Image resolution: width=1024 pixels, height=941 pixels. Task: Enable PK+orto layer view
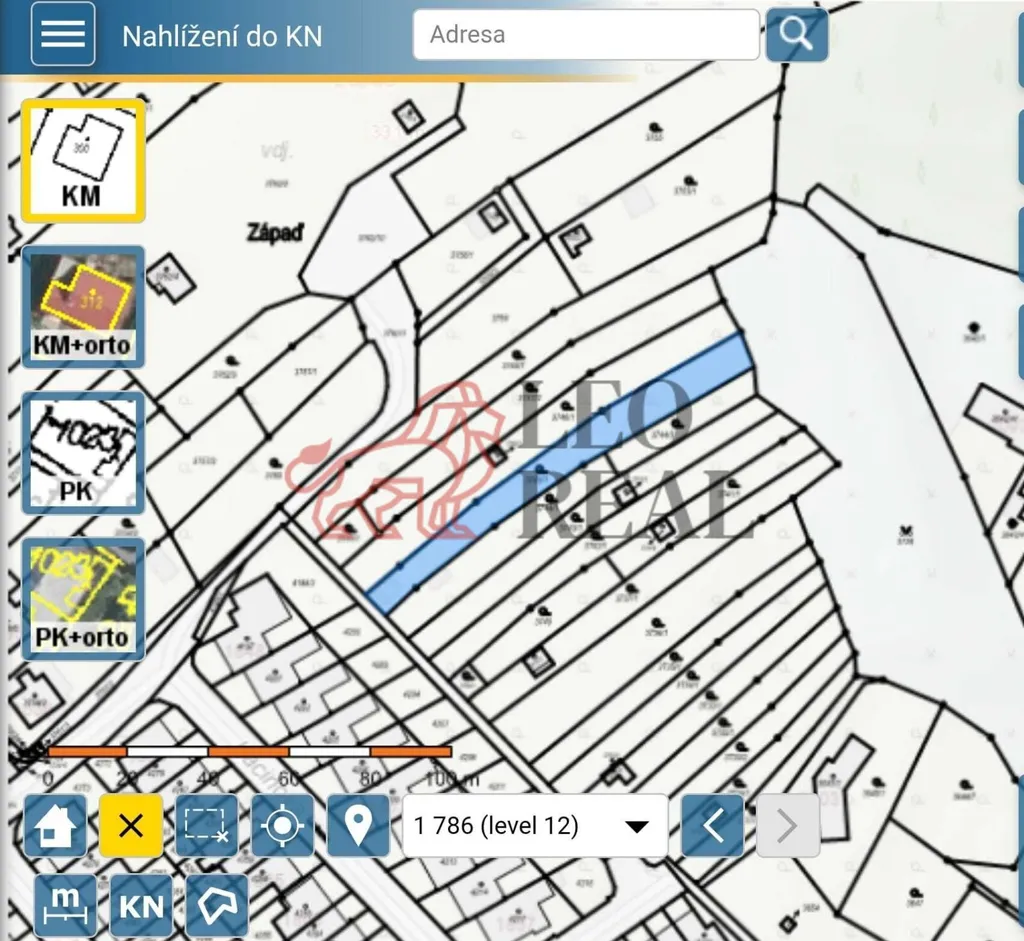click(83, 599)
